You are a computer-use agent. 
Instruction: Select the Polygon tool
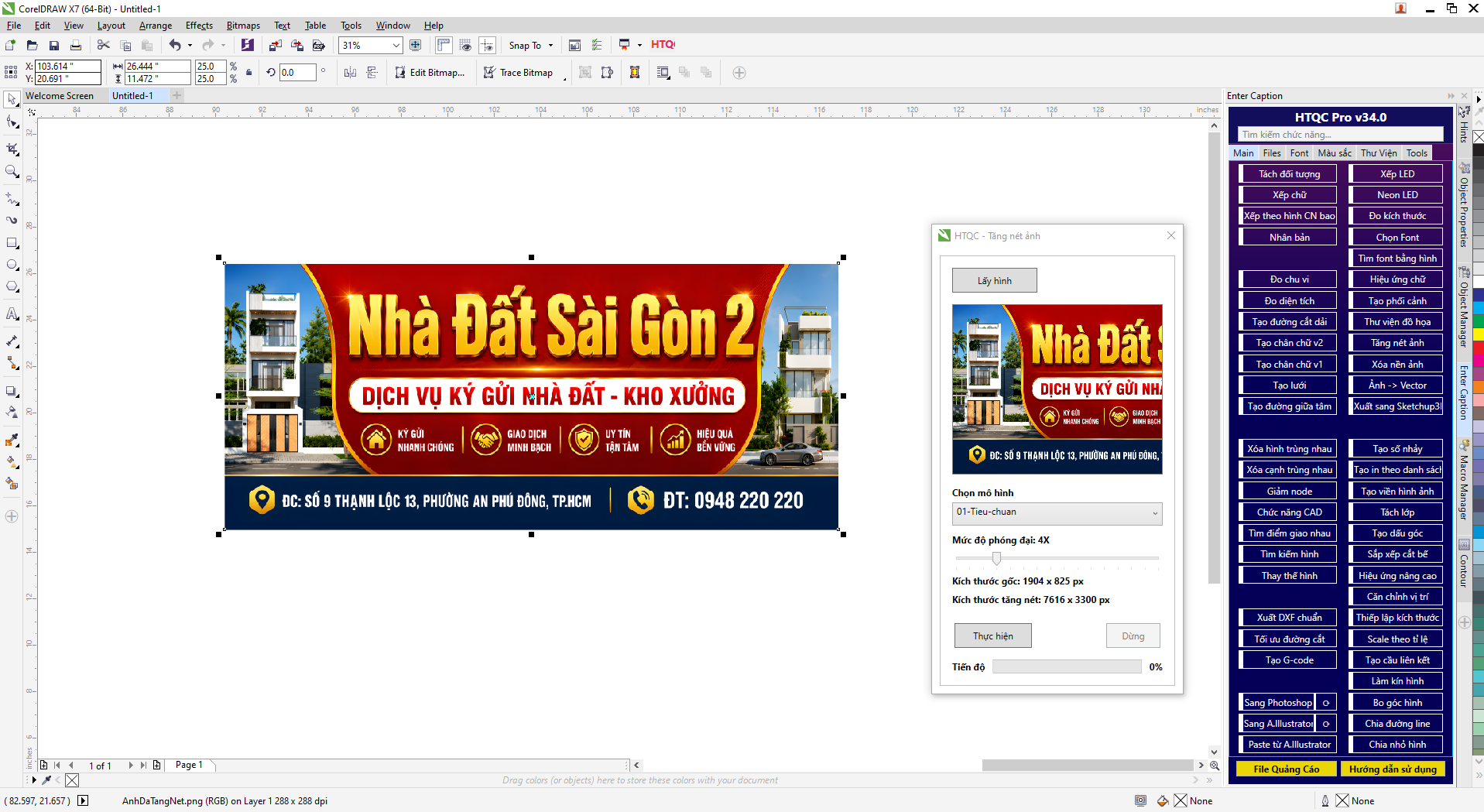(x=12, y=287)
